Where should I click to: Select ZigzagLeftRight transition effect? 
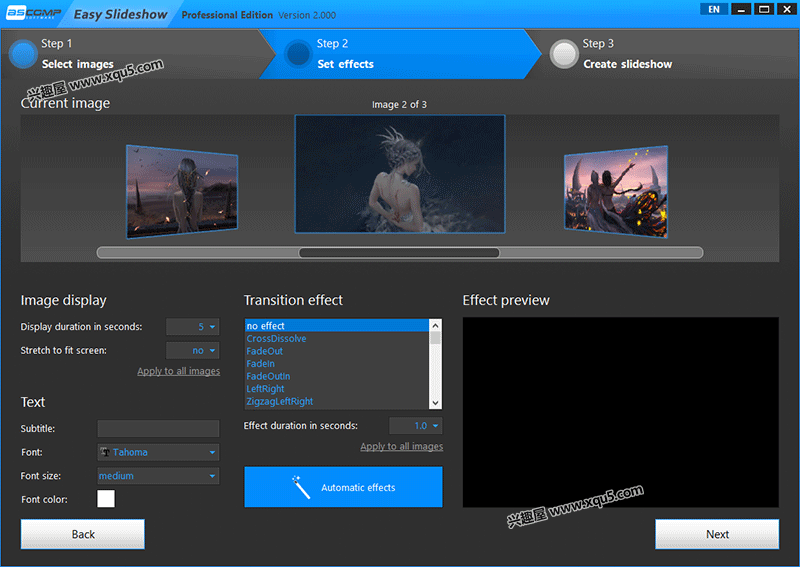tap(337, 401)
